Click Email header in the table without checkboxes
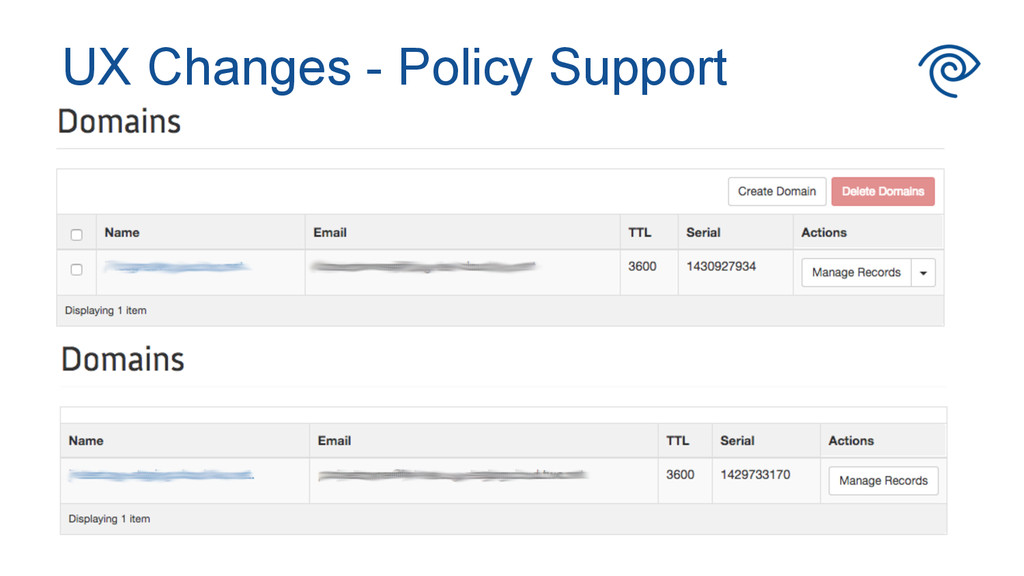This screenshot has width=1024, height=576. (x=334, y=440)
